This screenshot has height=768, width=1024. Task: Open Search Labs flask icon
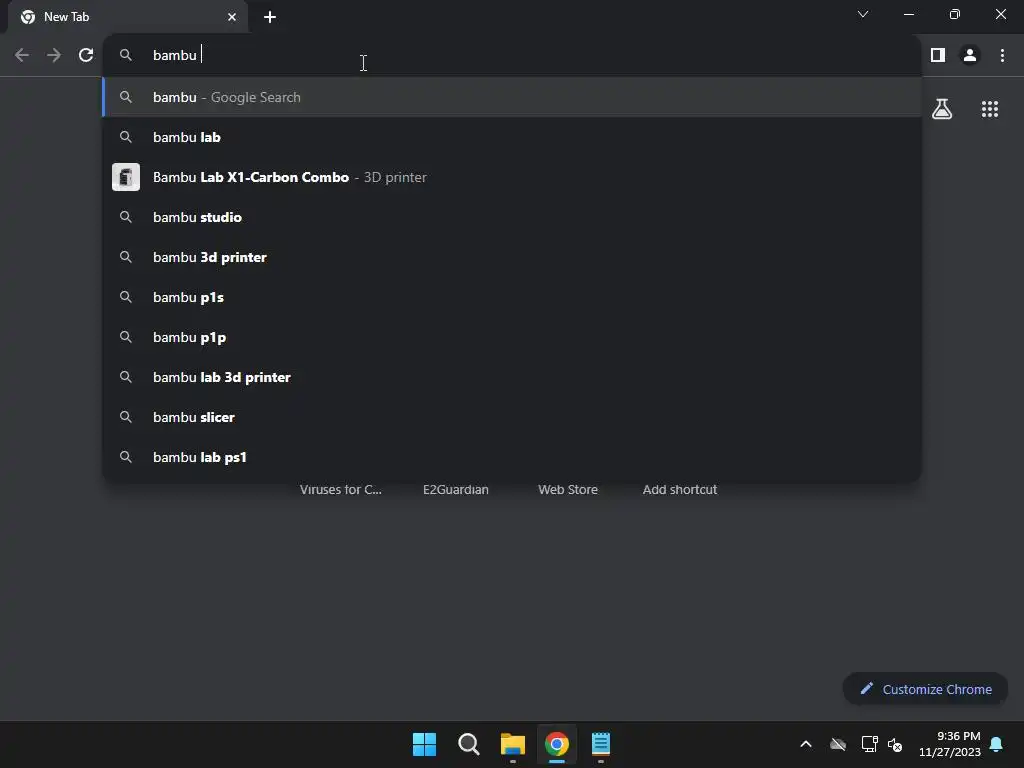tap(942, 109)
